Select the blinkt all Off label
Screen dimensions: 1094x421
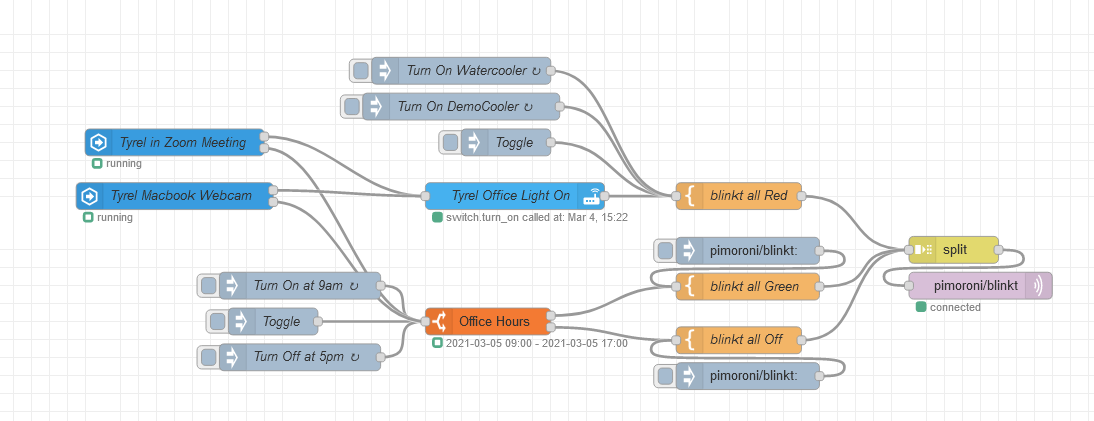(747, 340)
